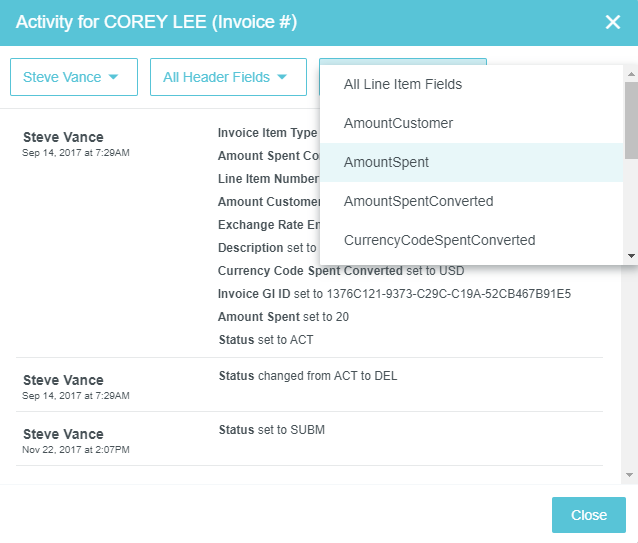The image size is (638, 543).
Task: Close the activity dialog with the X icon
Action: 613,22
